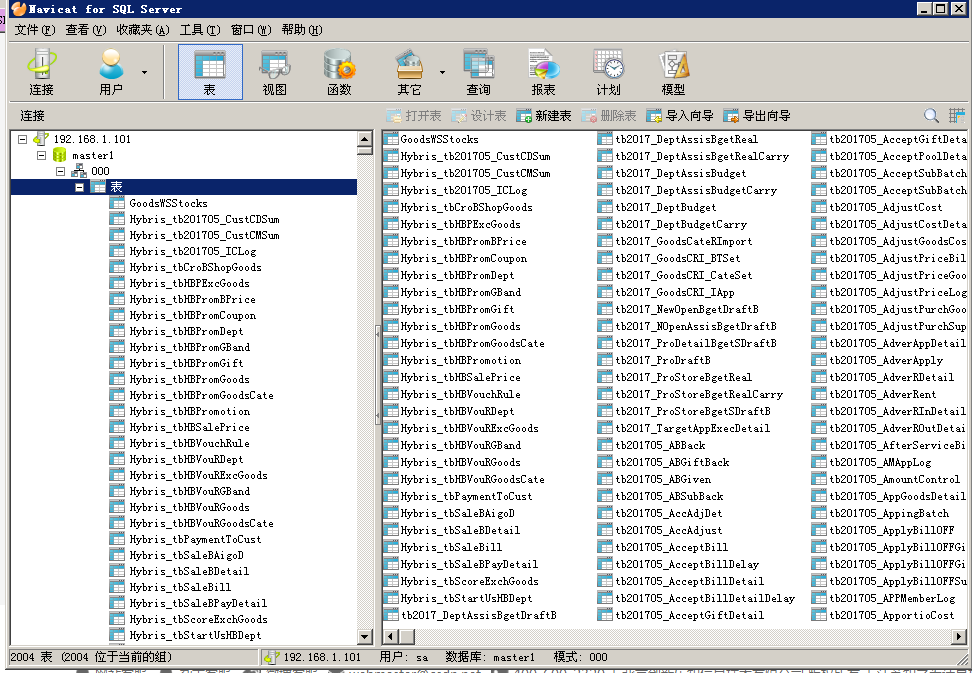Click the 000 schema icon in tree
The image size is (972, 673).
pos(79,171)
